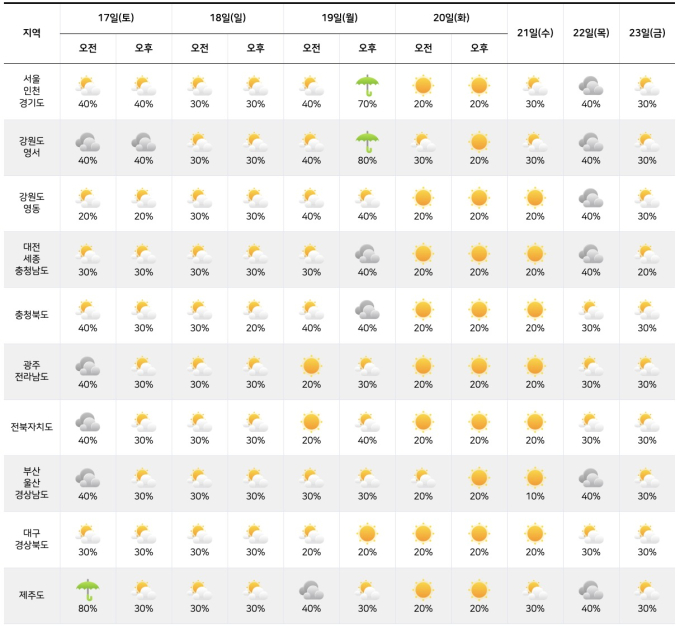This screenshot has width=680, height=628.
Task: Click the 20% value for 대전 세종 on 23일(금)
Action: click(x=647, y=272)
